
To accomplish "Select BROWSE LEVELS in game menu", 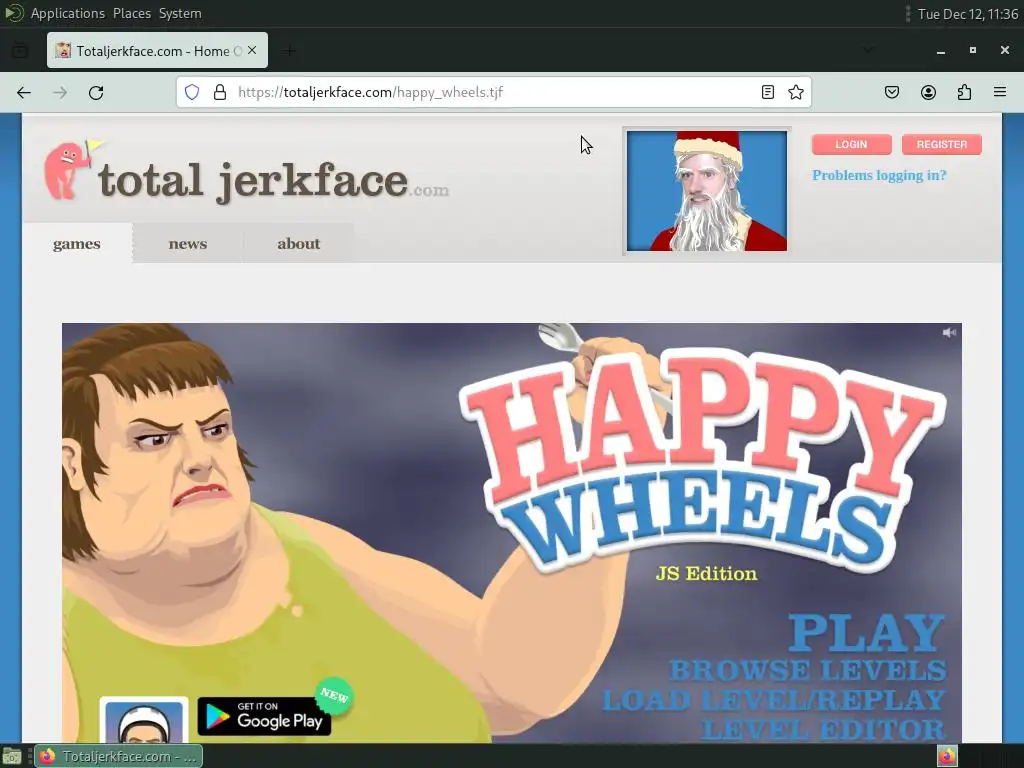I will point(808,670).
